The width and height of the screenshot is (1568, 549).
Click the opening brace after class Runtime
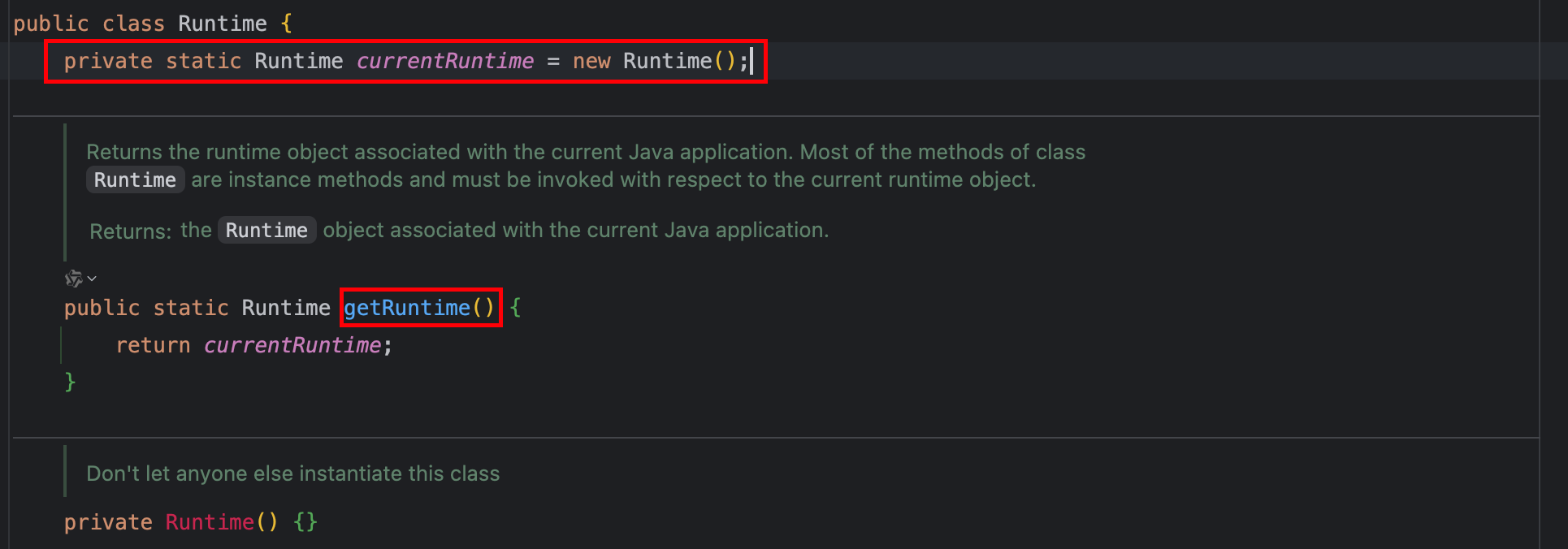coord(286,24)
